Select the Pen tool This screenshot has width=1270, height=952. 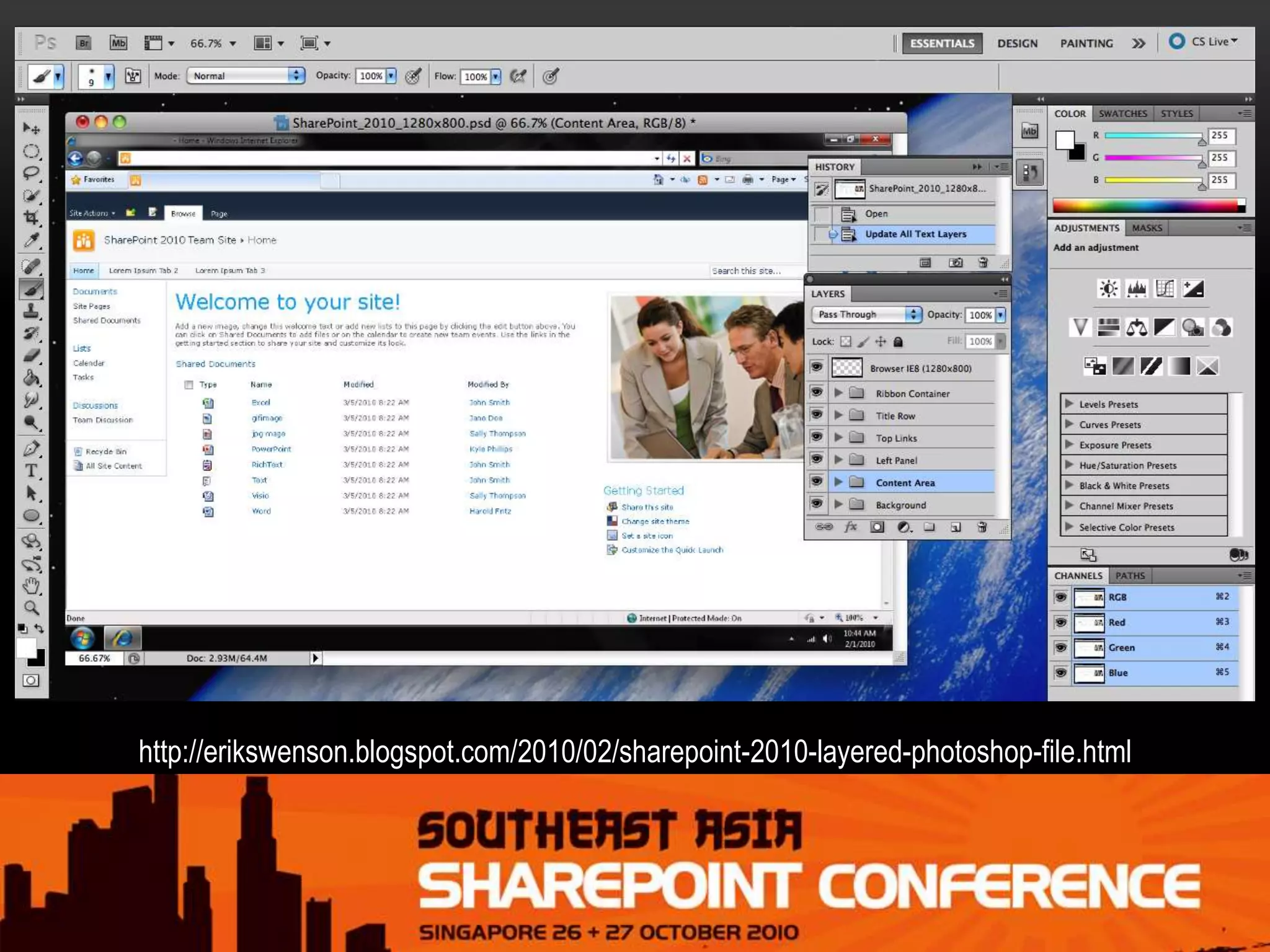31,448
